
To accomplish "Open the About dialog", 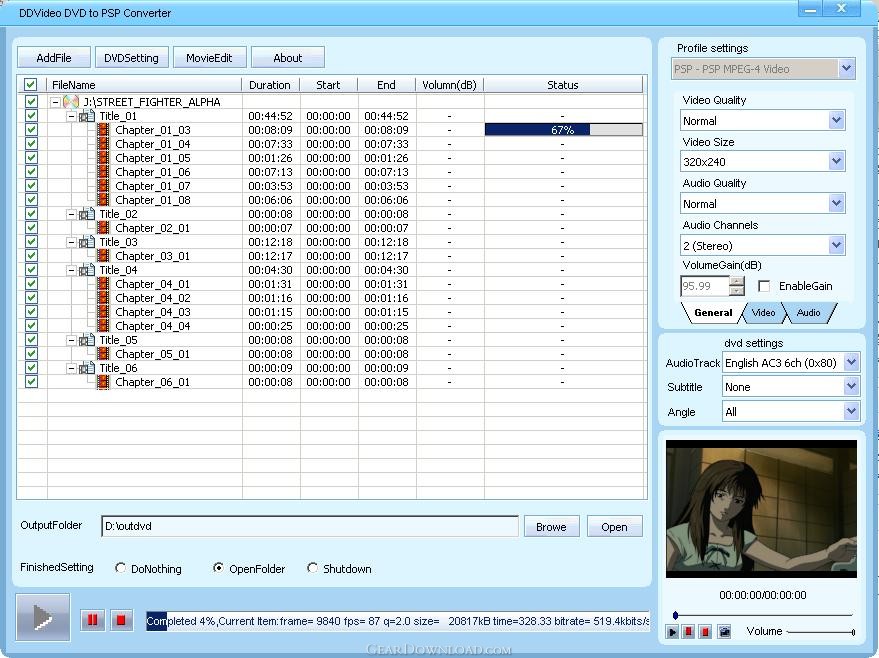I will tap(288, 57).
